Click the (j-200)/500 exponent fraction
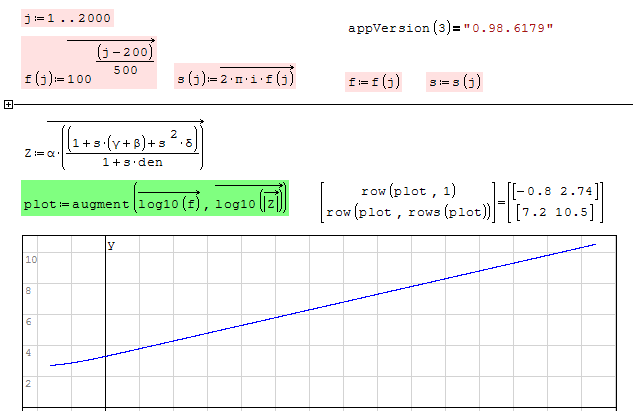 125,60
